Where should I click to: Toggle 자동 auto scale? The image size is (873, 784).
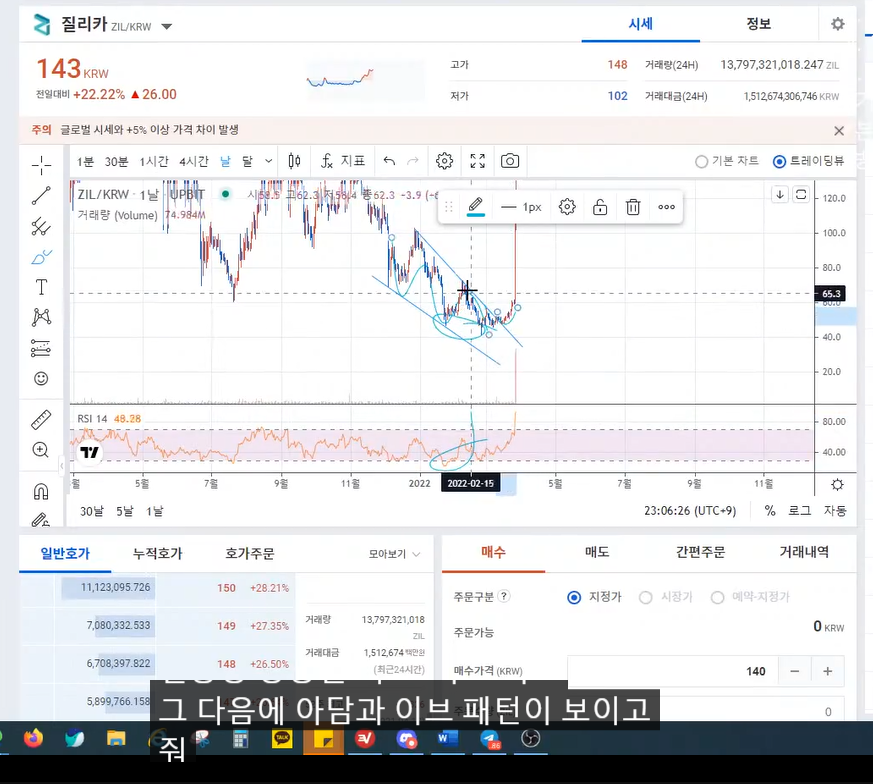(x=835, y=511)
